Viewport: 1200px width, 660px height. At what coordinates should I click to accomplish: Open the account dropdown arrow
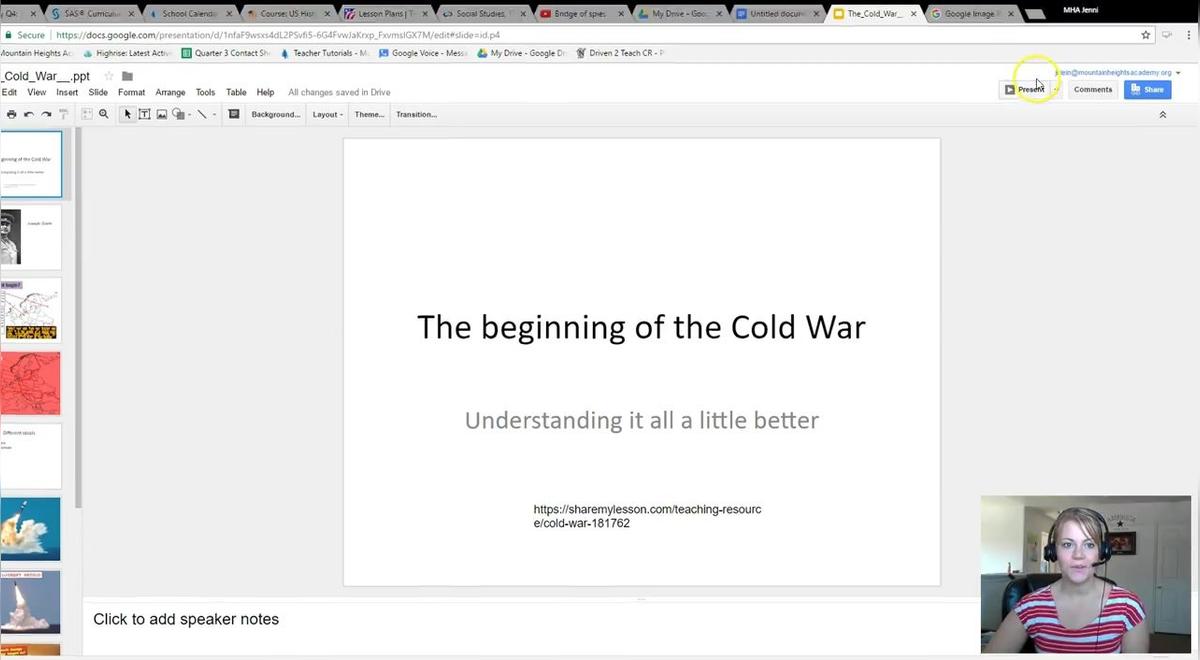(1178, 72)
